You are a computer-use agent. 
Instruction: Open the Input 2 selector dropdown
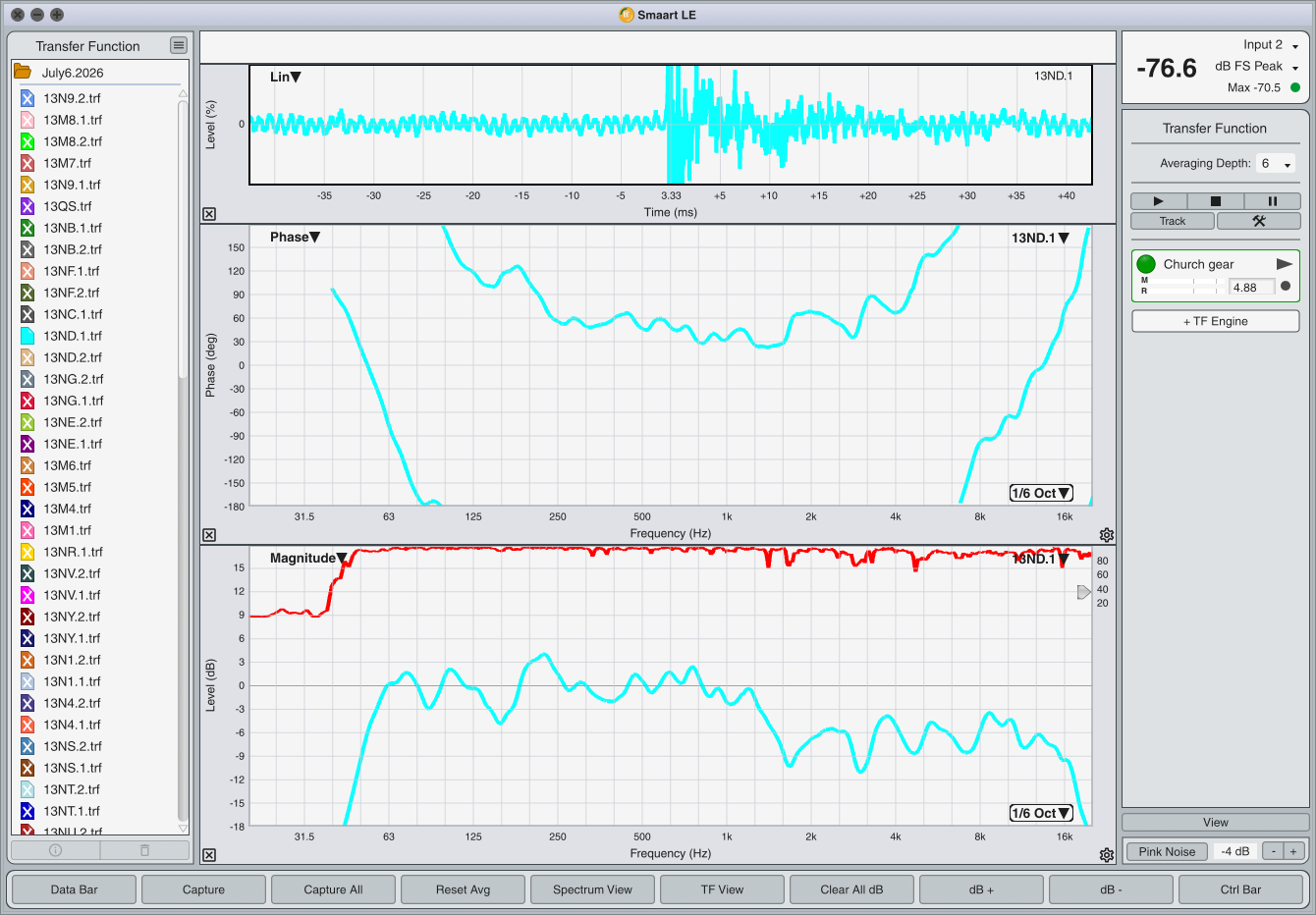click(x=1271, y=45)
